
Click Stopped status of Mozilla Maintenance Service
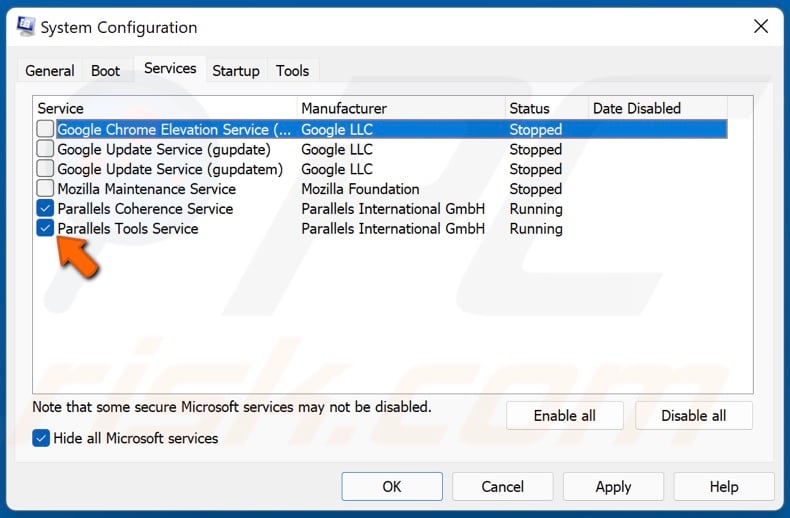[536, 189]
